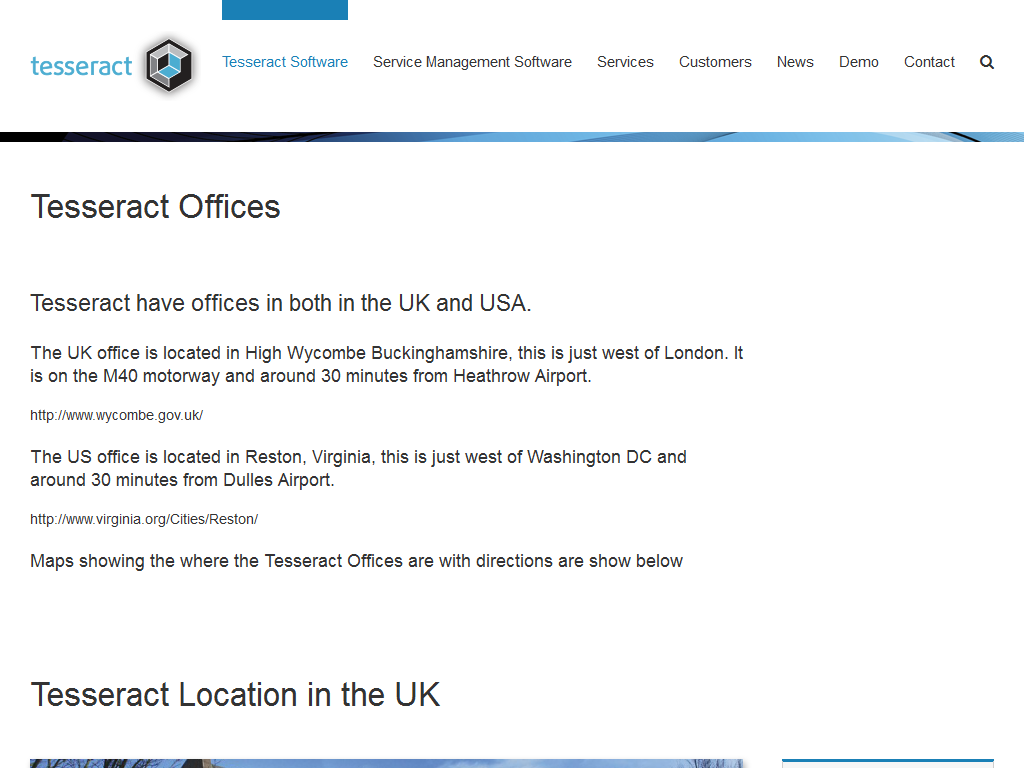Open the Tesseract Software menu
The height and width of the screenshot is (768, 1024).
click(285, 62)
